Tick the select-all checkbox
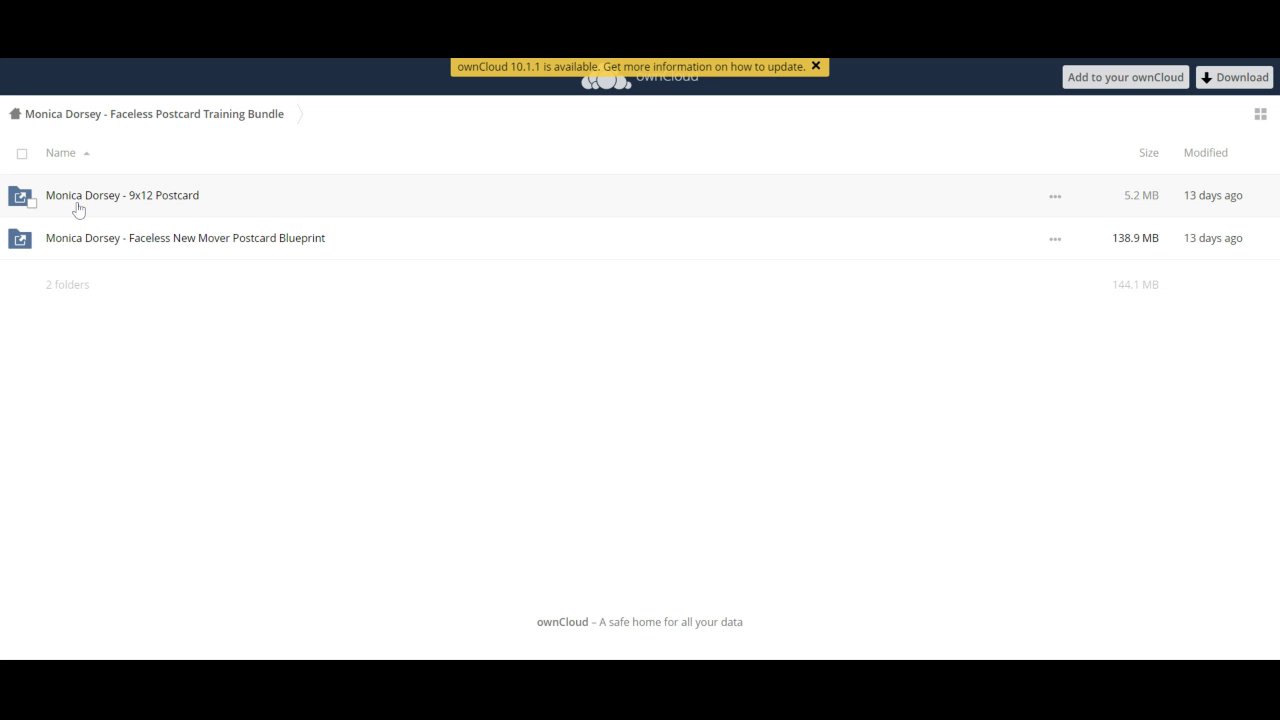 tap(22, 154)
